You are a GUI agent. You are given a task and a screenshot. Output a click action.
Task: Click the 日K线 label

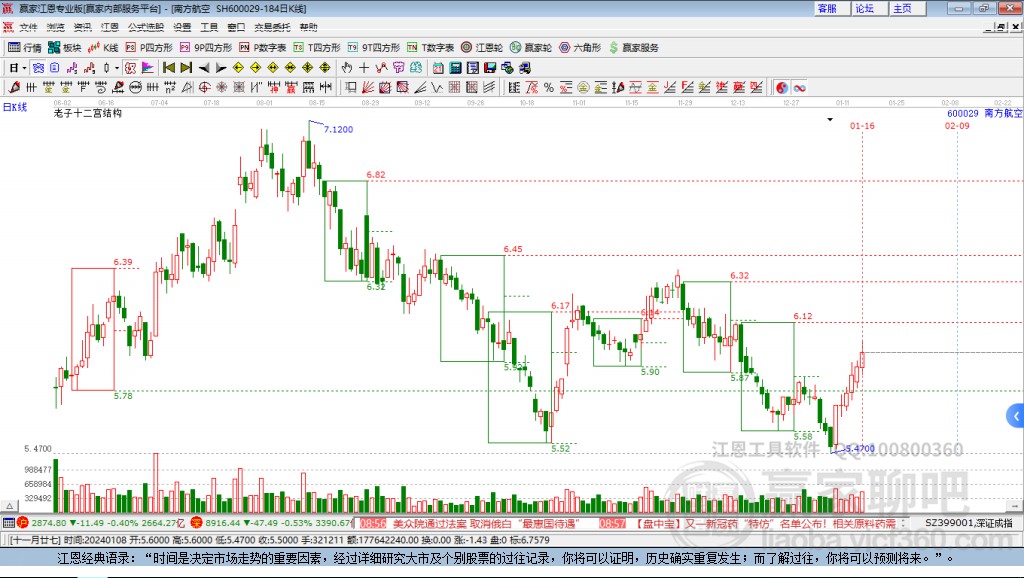(15, 107)
